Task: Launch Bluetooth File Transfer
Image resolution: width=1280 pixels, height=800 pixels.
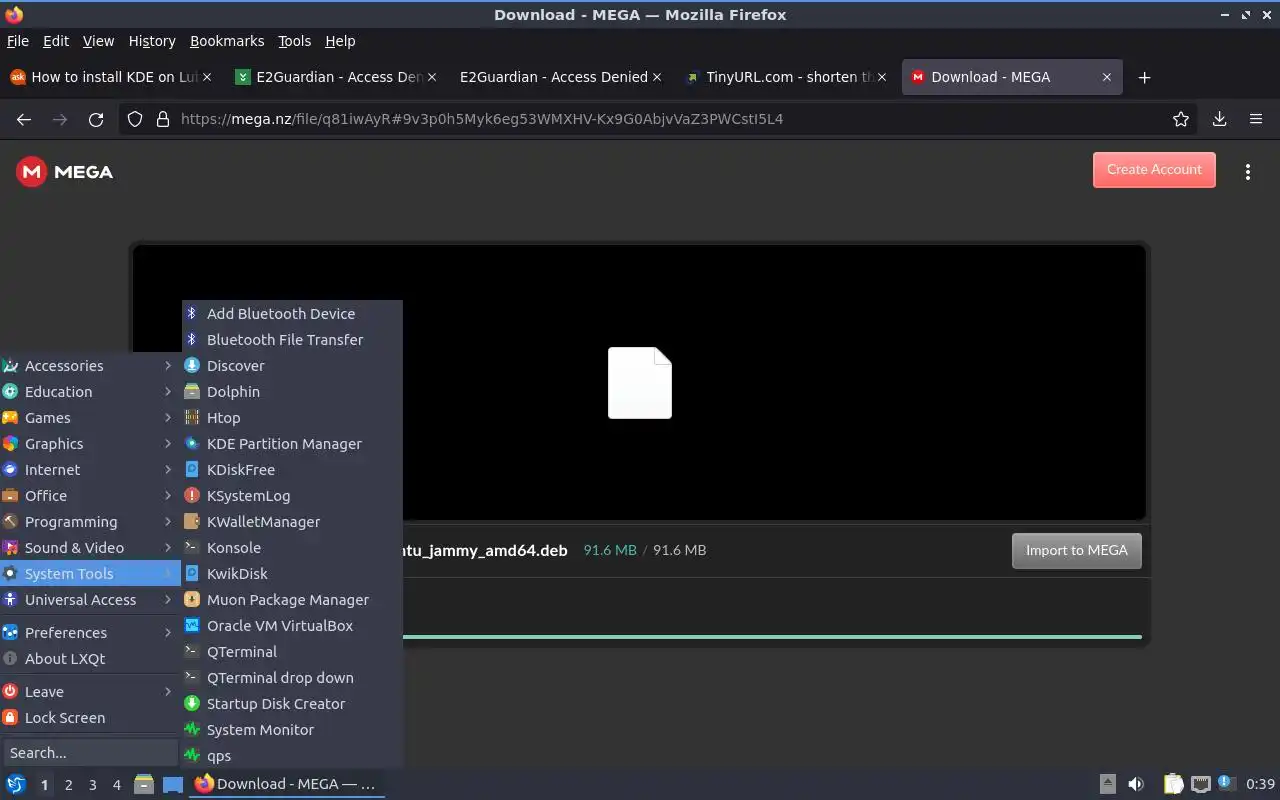Action: [x=292, y=339]
